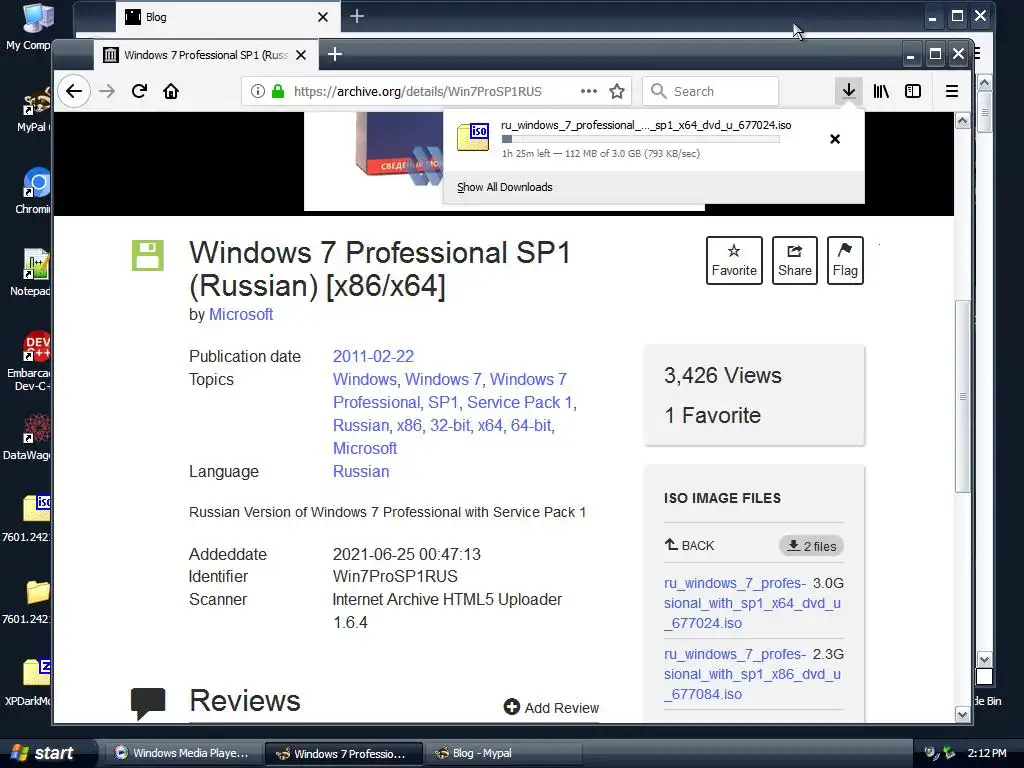Show sidebars toolbar icon

pos(913,91)
